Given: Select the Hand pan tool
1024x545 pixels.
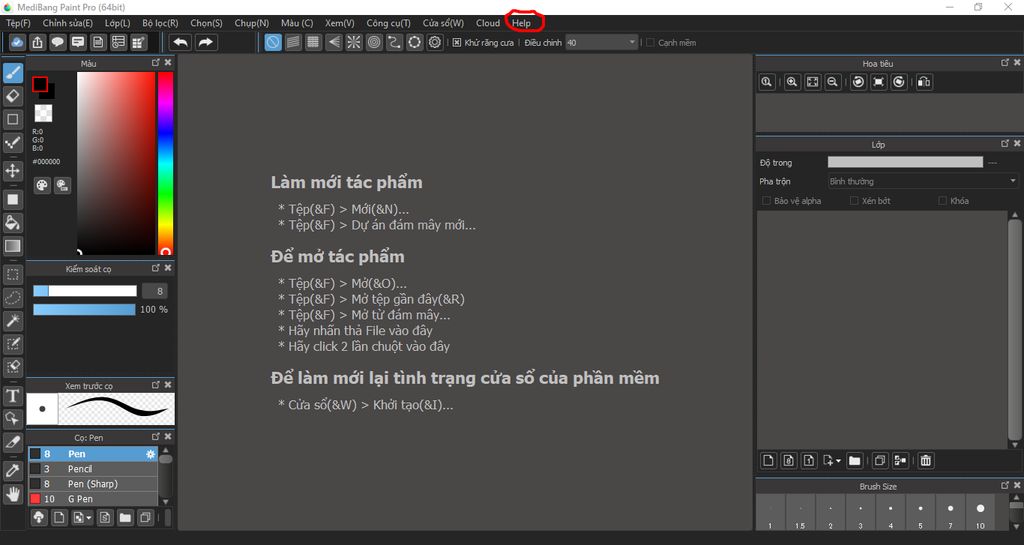Looking at the screenshot, I should pos(13,493).
